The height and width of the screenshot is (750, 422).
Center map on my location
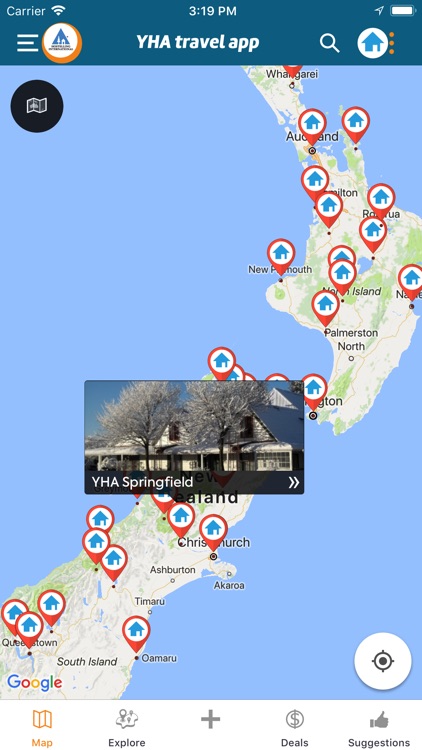(x=382, y=661)
